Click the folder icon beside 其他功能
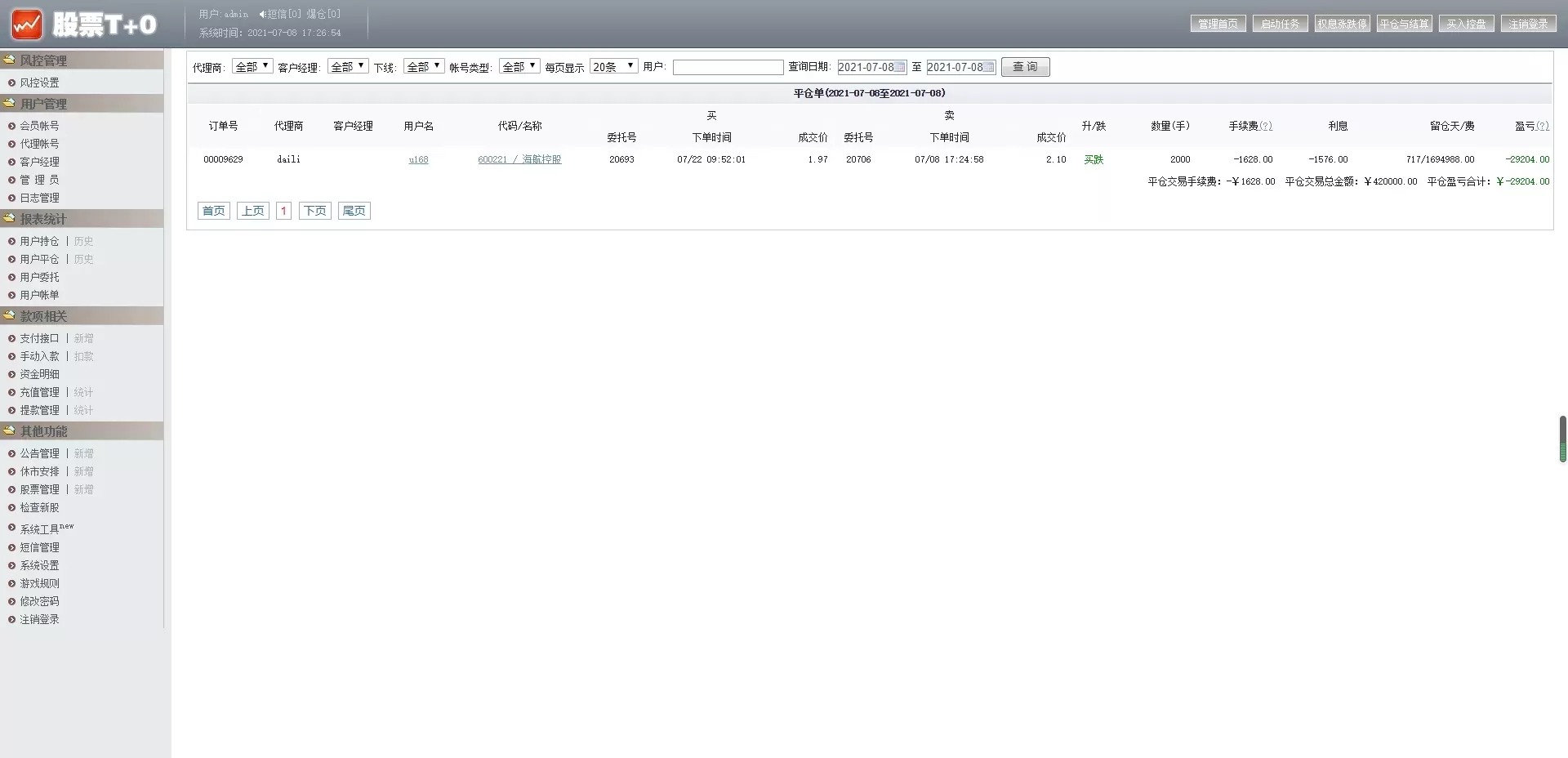Viewport: 1568px width, 758px height. click(x=9, y=430)
